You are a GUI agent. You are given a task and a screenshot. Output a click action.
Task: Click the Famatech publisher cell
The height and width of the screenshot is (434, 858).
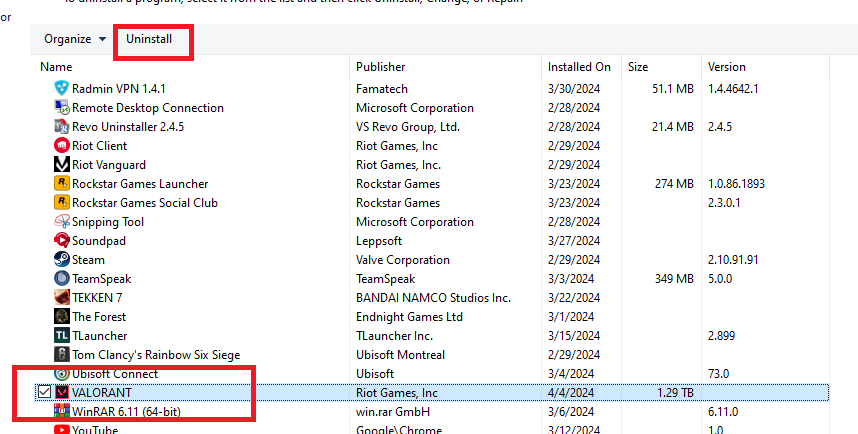coord(382,89)
